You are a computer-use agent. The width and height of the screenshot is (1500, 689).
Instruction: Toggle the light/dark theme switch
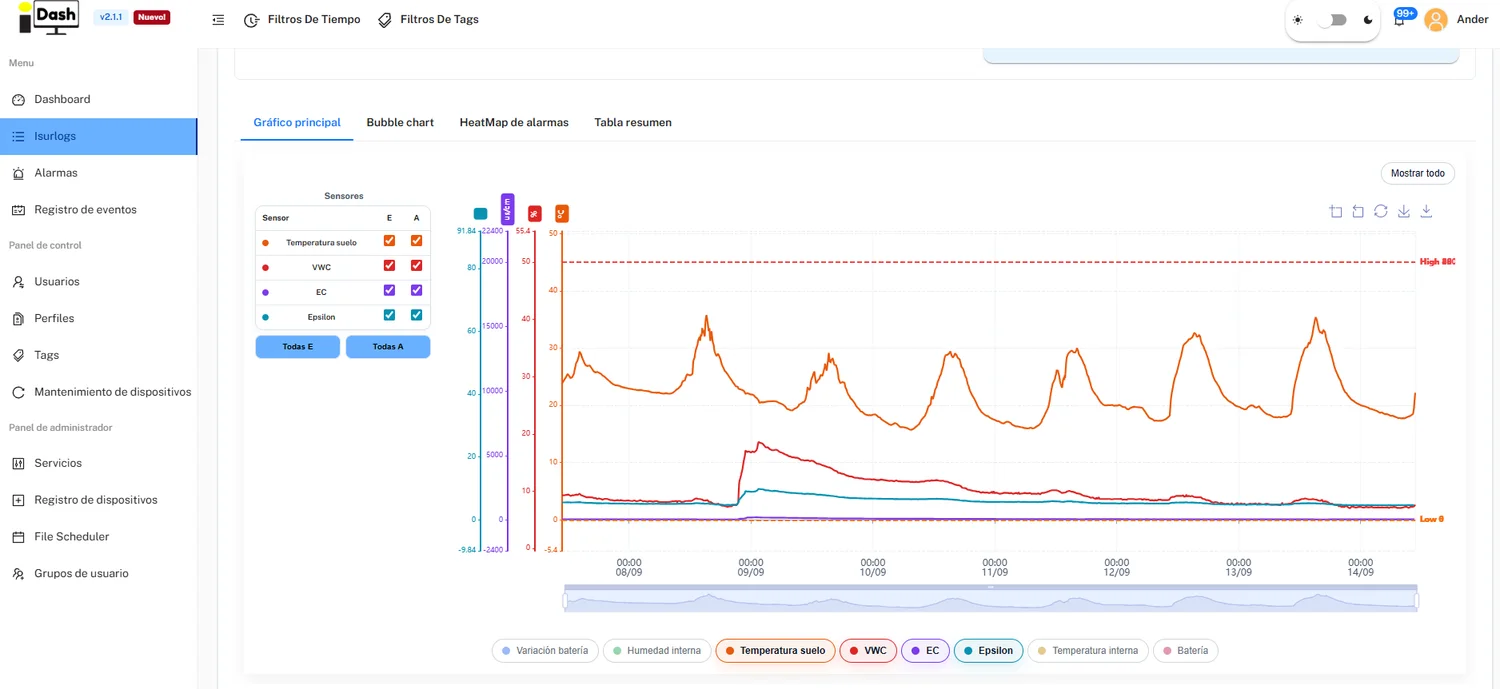point(1332,20)
